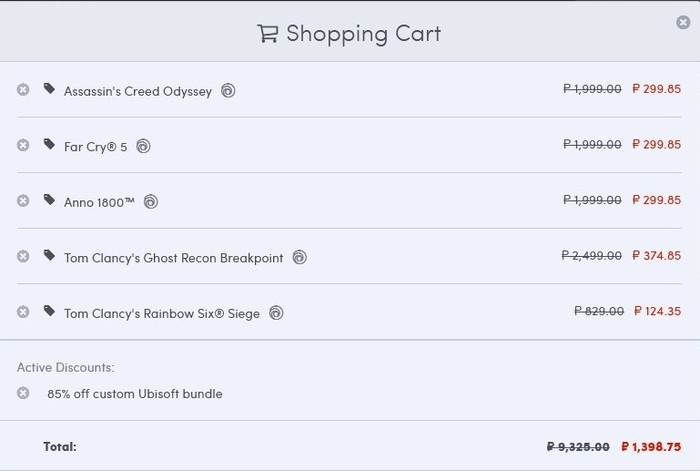Open the Anno 1800 title link
The width and height of the screenshot is (700, 471).
point(99,202)
